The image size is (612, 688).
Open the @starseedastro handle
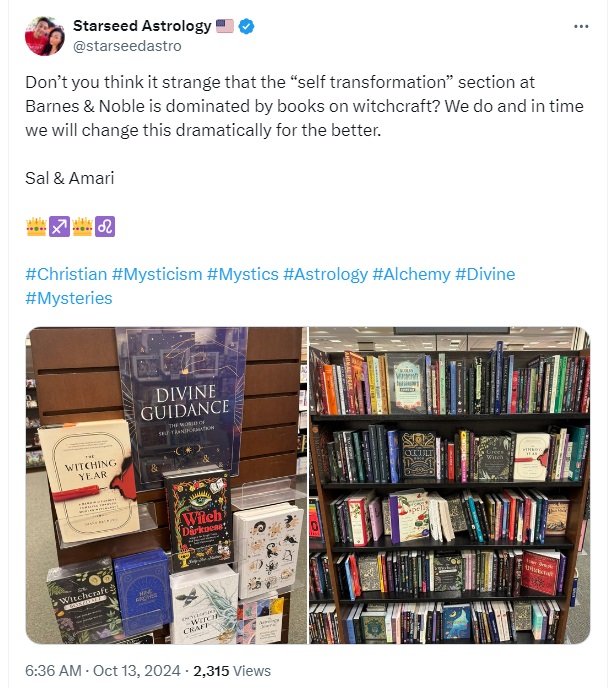coord(127,46)
